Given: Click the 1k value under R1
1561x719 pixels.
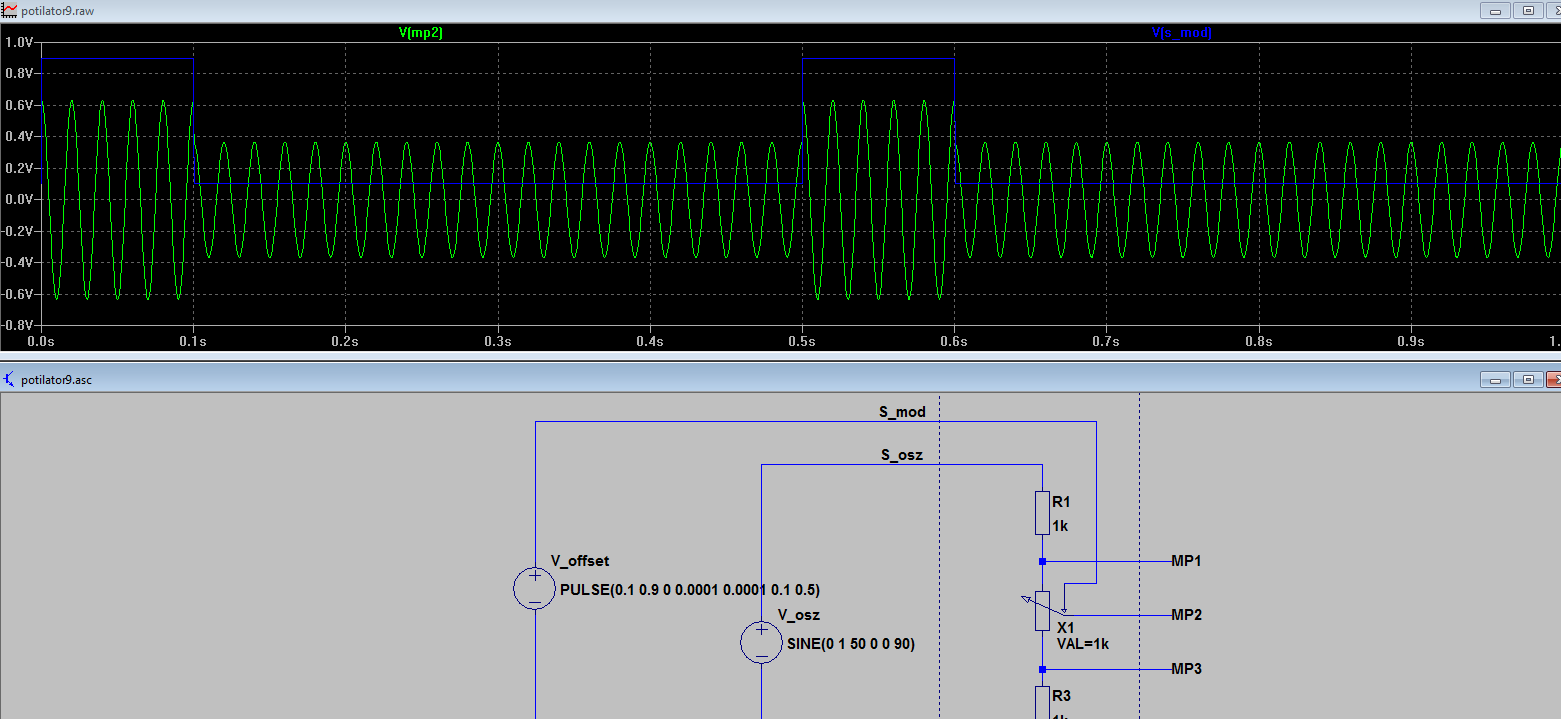Looking at the screenshot, I should (x=1060, y=525).
